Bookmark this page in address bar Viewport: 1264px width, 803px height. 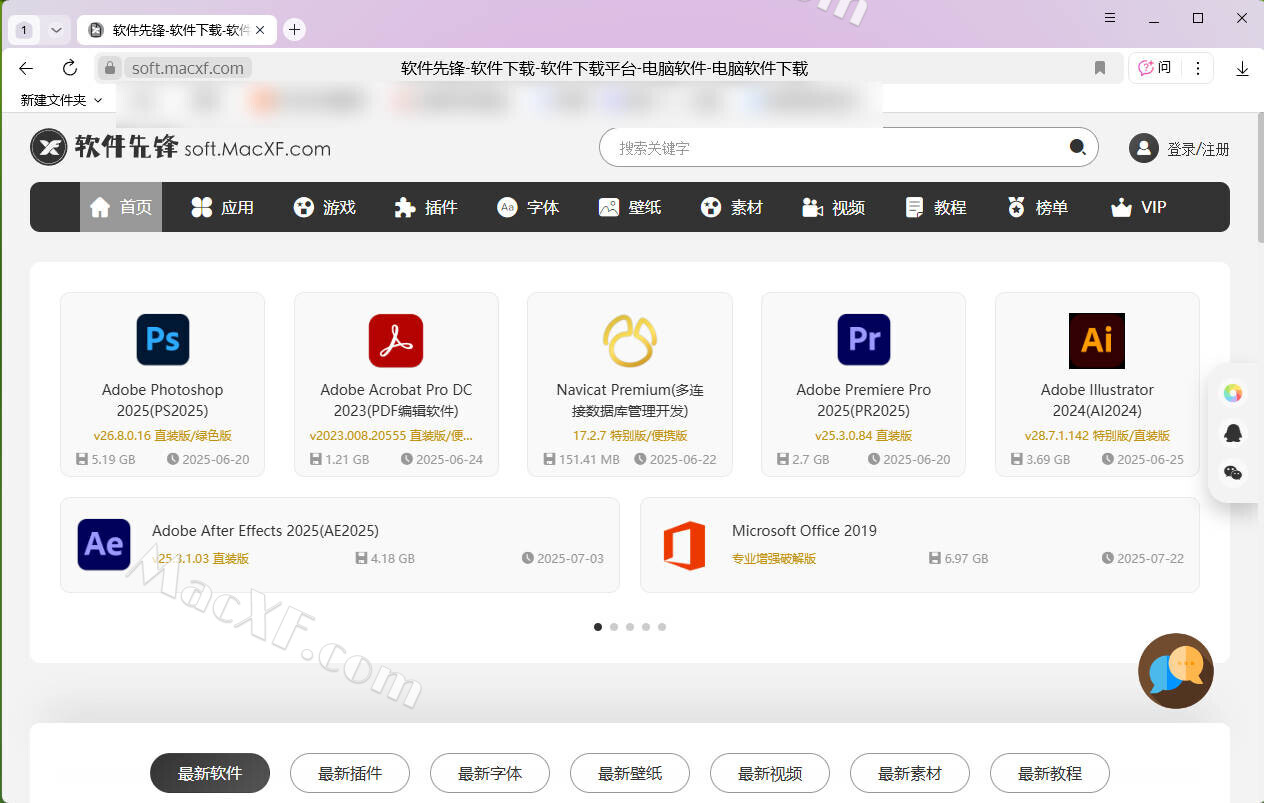(x=1100, y=68)
